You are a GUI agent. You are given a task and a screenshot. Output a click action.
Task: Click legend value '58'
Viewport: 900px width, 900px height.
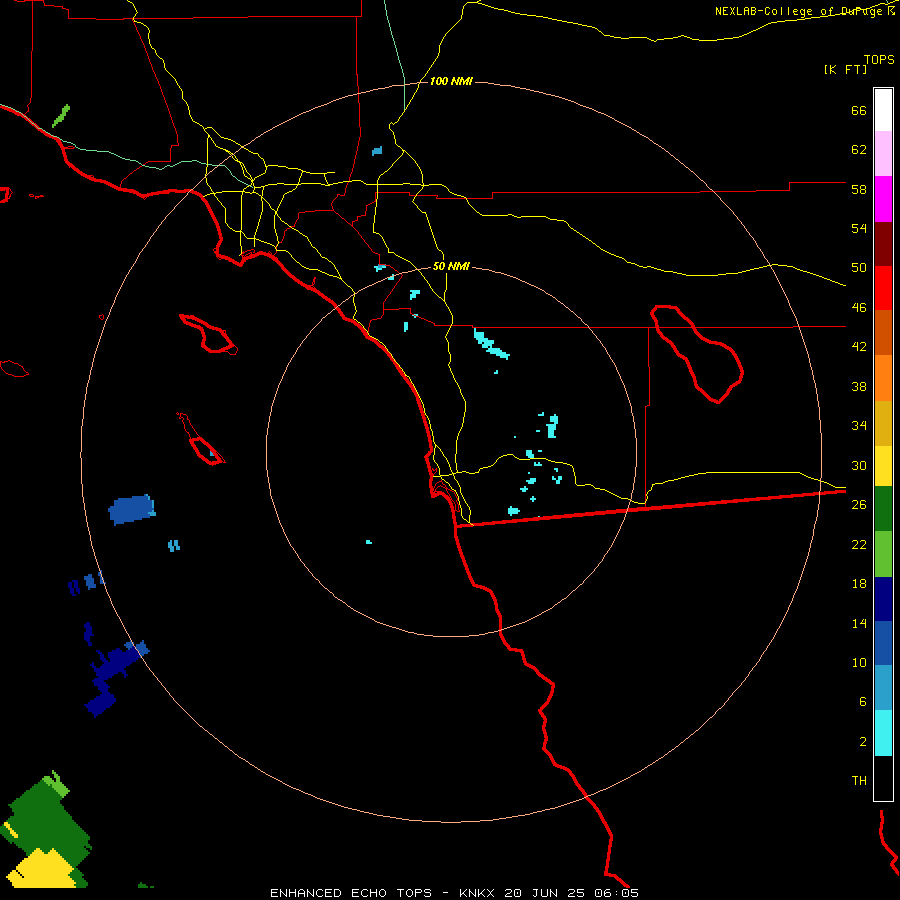[x=859, y=189]
